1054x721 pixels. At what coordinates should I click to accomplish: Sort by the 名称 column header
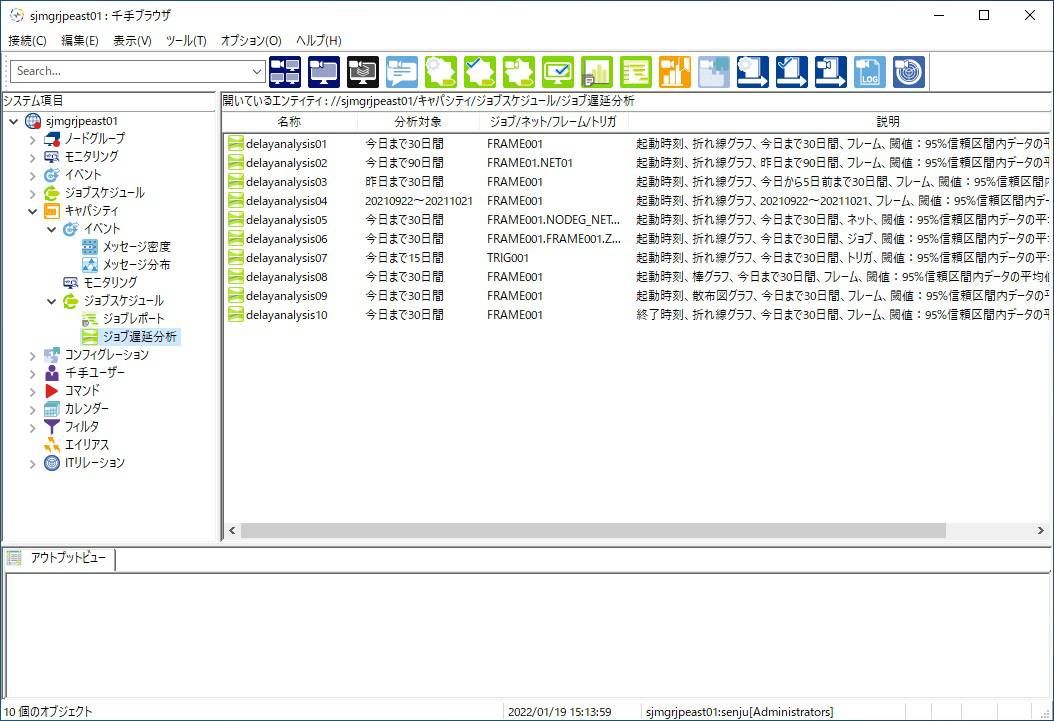pyautogui.click(x=290, y=122)
